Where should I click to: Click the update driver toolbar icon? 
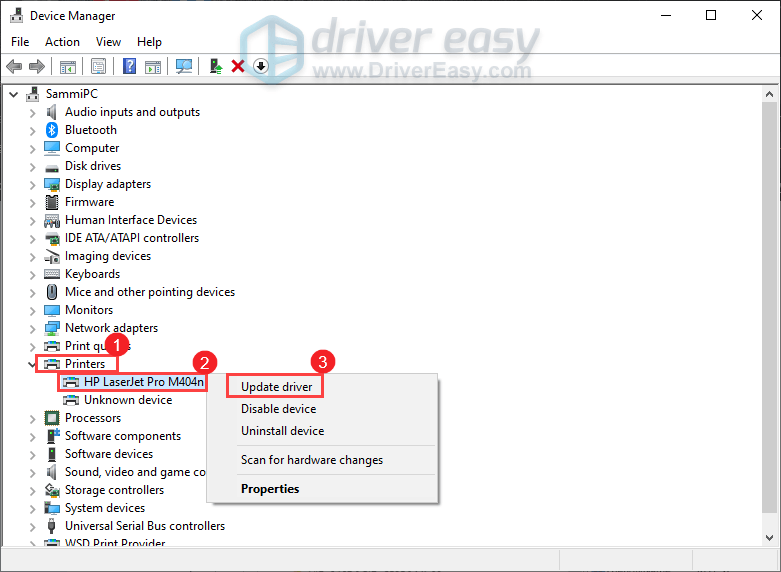coord(216,66)
